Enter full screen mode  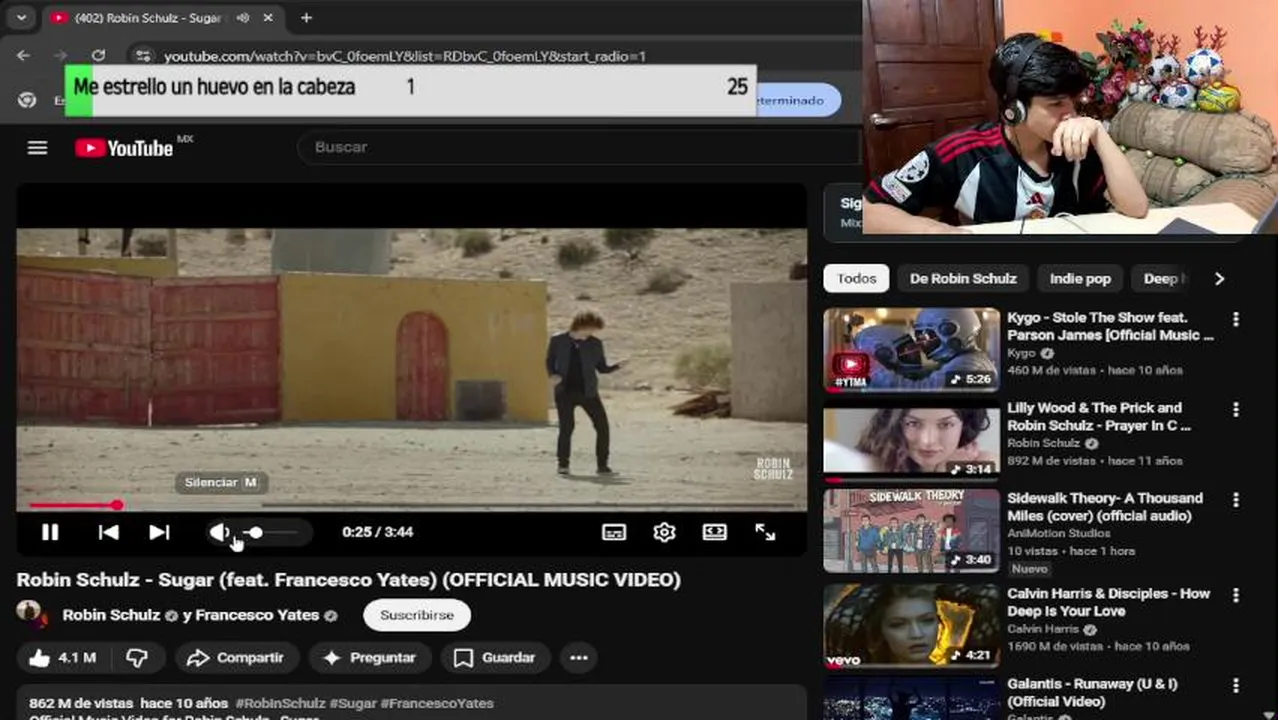tap(765, 532)
